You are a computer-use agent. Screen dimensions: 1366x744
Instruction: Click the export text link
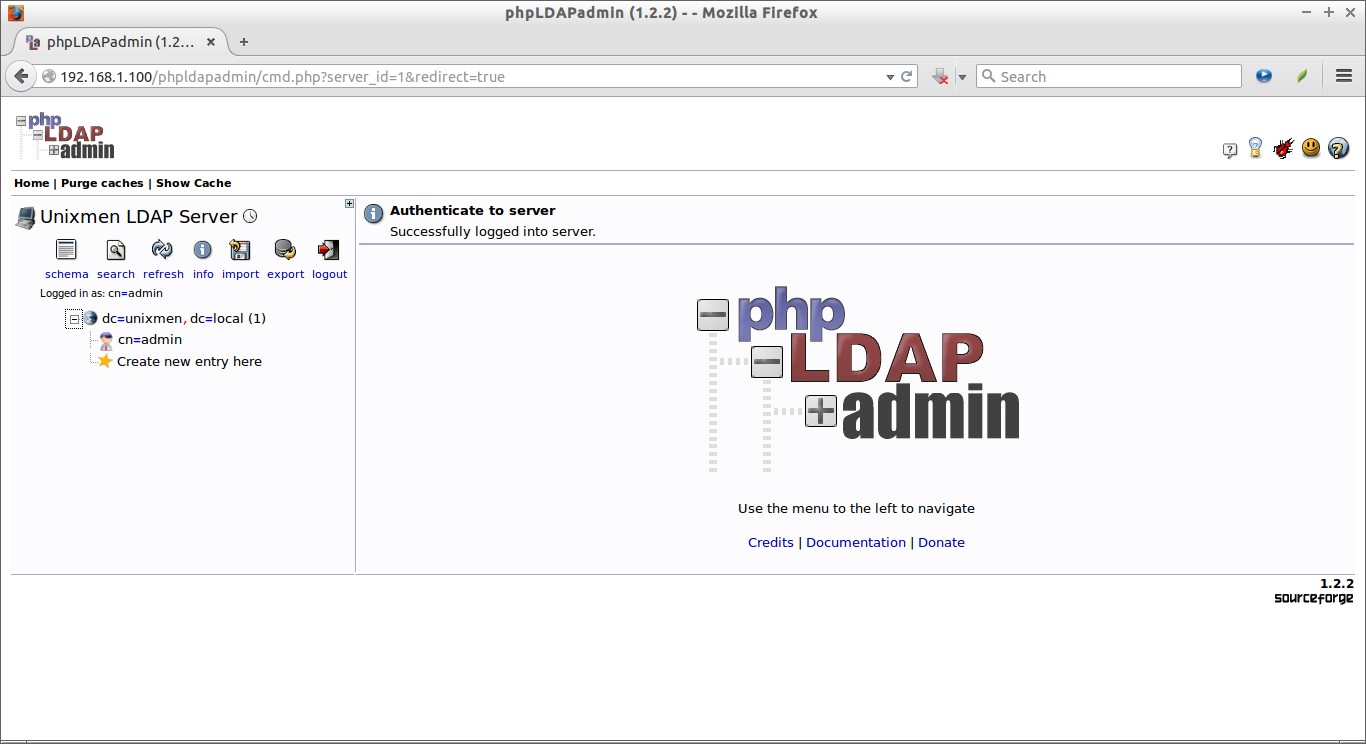[x=285, y=274]
